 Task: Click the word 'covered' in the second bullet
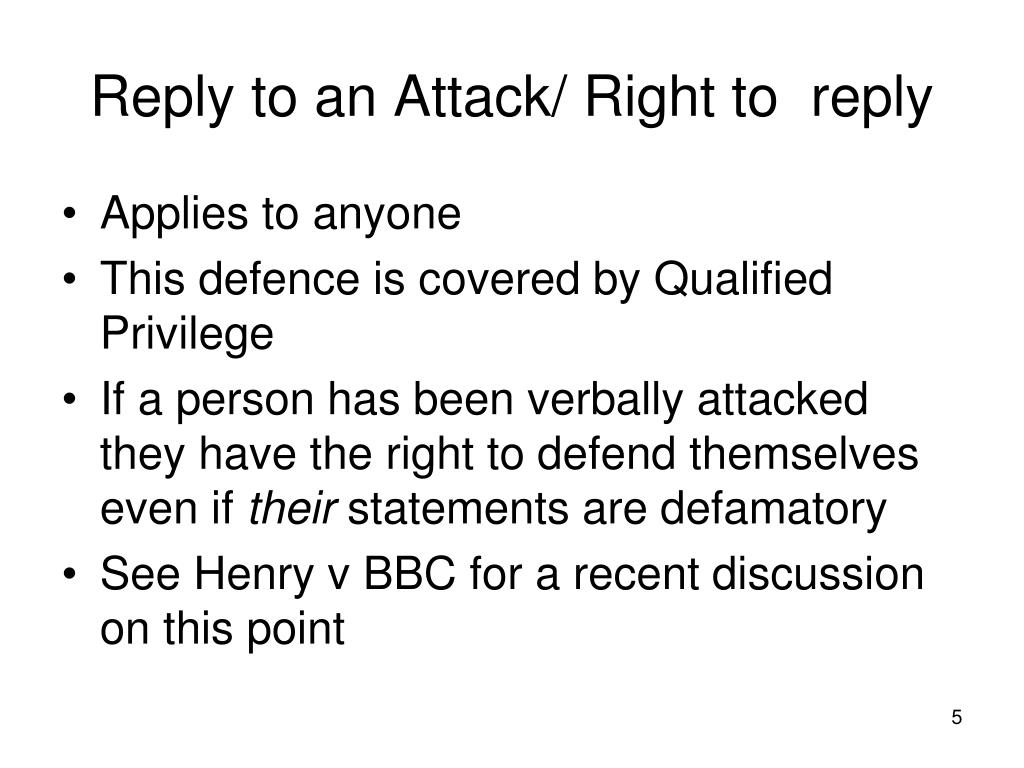pyautogui.click(x=498, y=280)
